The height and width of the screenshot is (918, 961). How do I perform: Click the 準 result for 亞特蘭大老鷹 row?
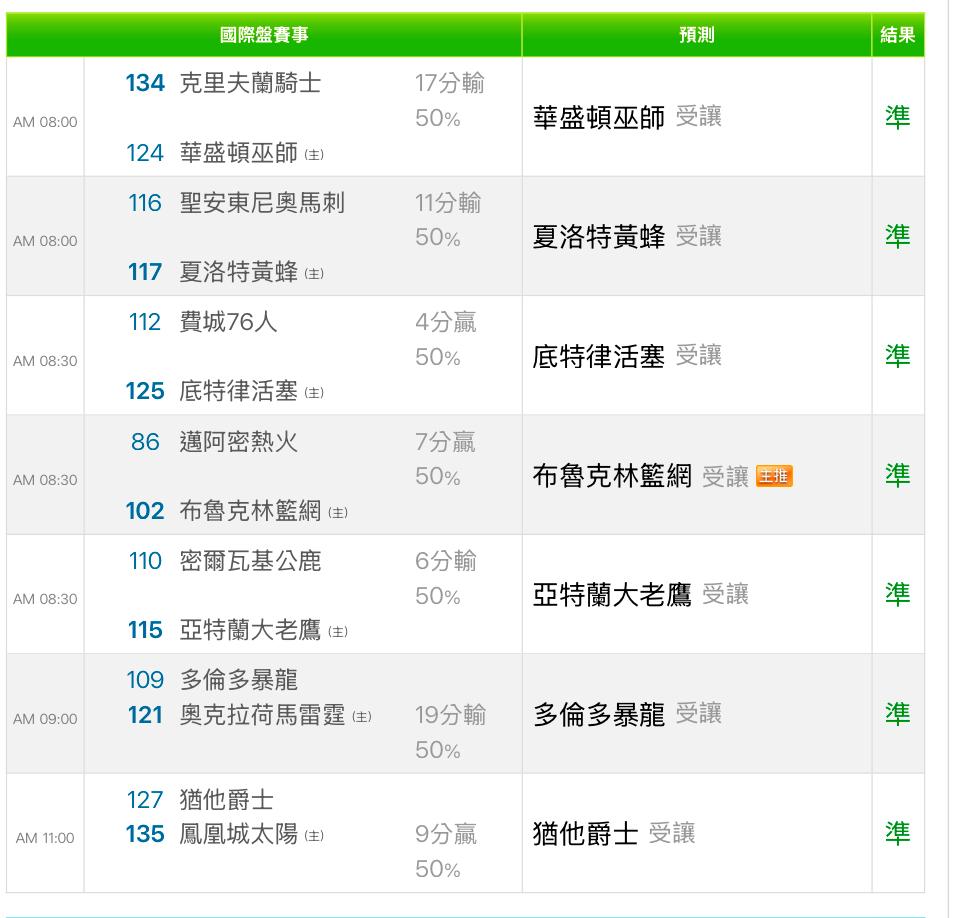click(x=898, y=594)
